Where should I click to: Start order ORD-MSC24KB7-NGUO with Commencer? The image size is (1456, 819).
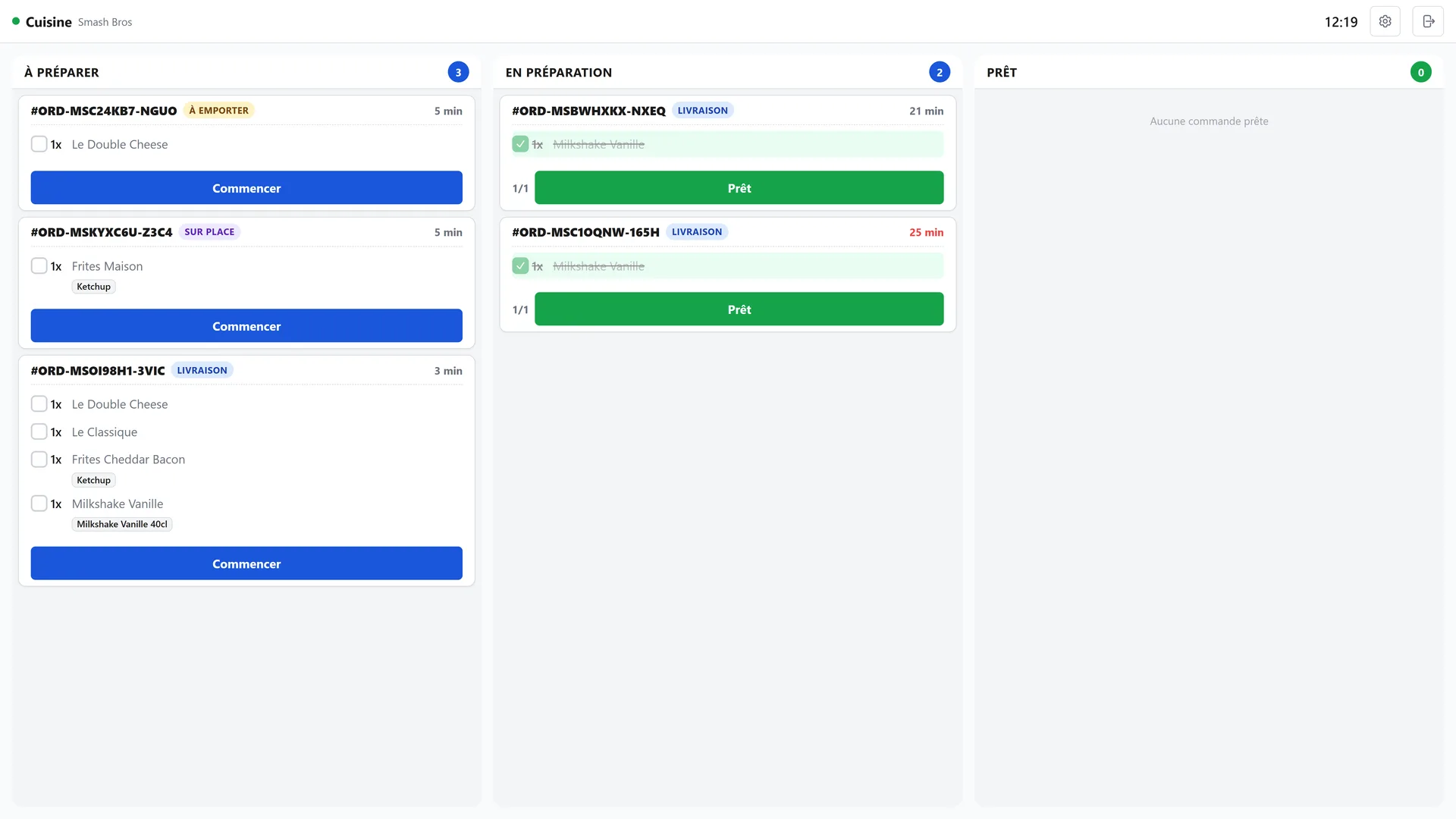pos(246,187)
